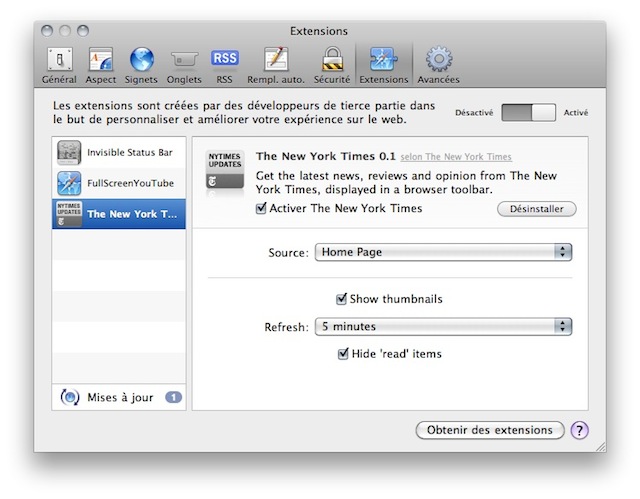The height and width of the screenshot is (499, 640).
Task: Click the Désinstaller button
Action: pyautogui.click(x=537, y=209)
